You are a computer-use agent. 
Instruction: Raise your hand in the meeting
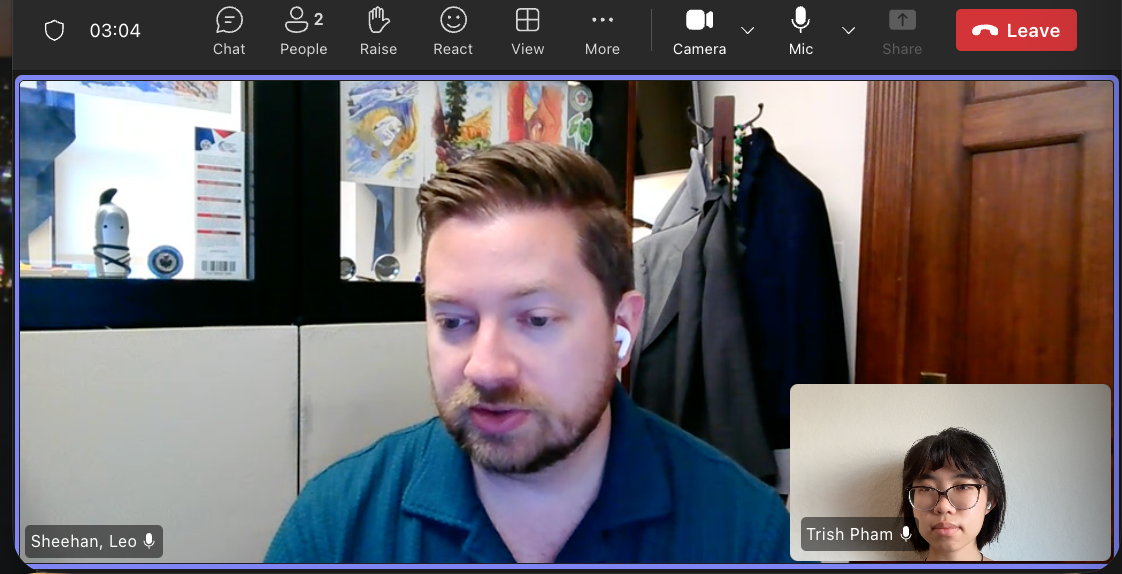tap(379, 31)
